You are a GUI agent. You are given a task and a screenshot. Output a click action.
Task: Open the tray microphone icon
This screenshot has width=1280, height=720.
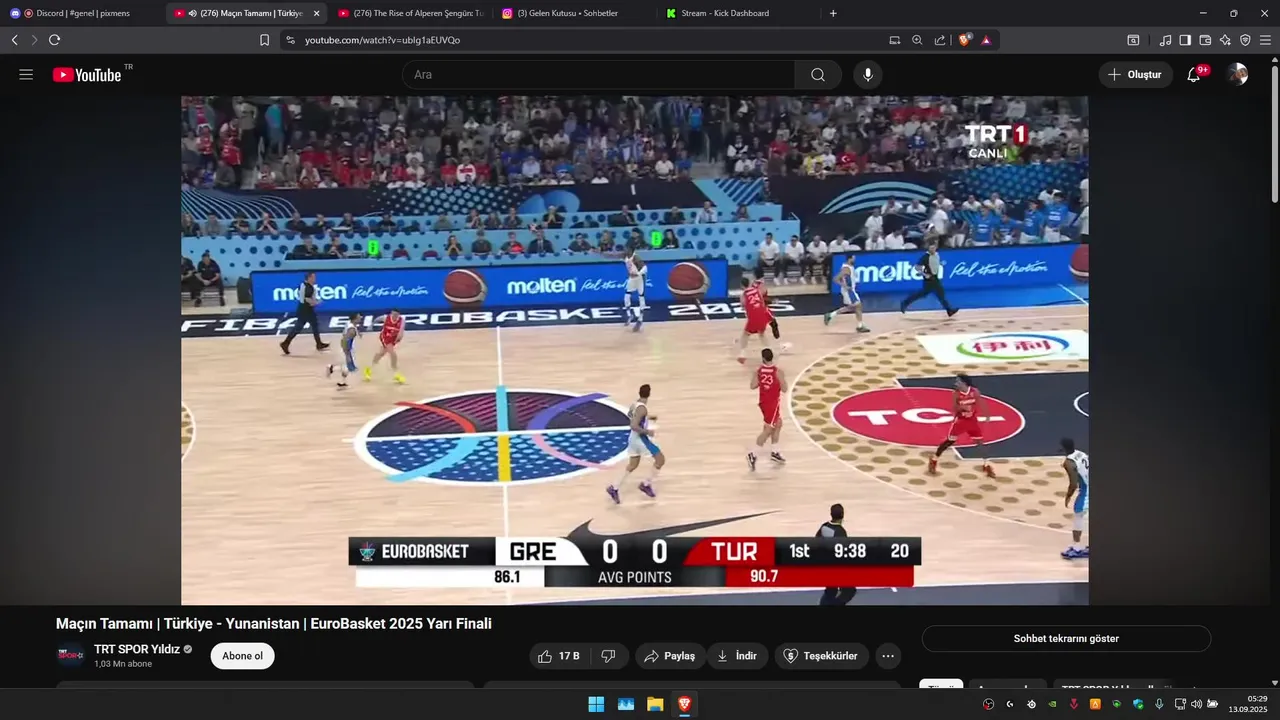point(1159,704)
